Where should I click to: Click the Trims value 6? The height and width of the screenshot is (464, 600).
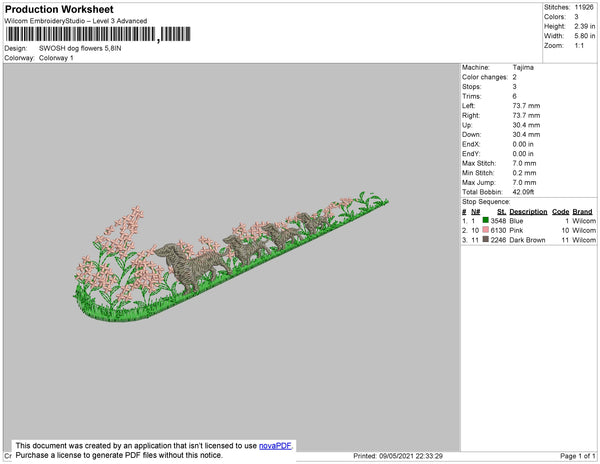(x=515, y=96)
